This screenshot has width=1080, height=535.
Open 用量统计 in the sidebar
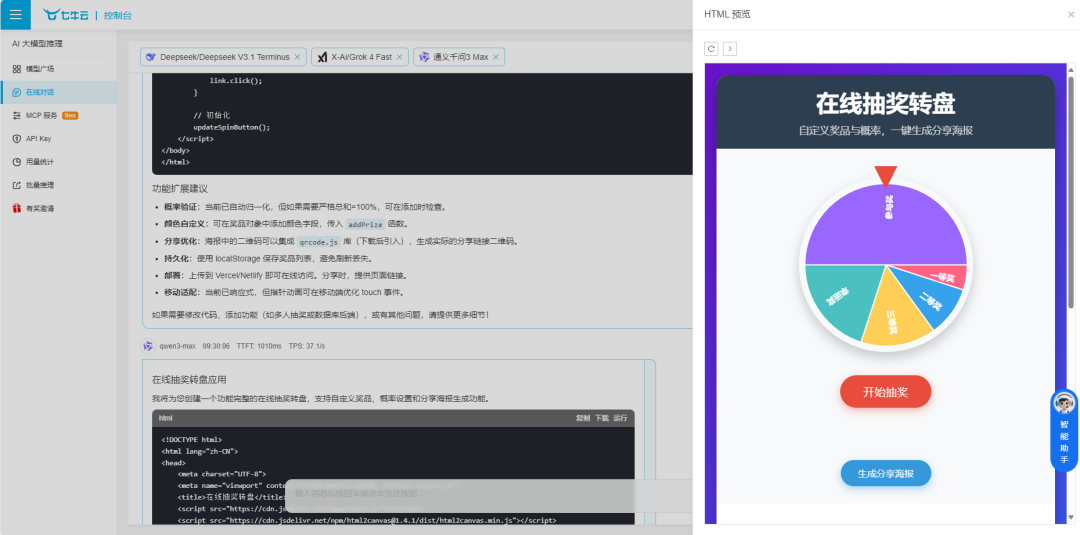click(x=40, y=161)
